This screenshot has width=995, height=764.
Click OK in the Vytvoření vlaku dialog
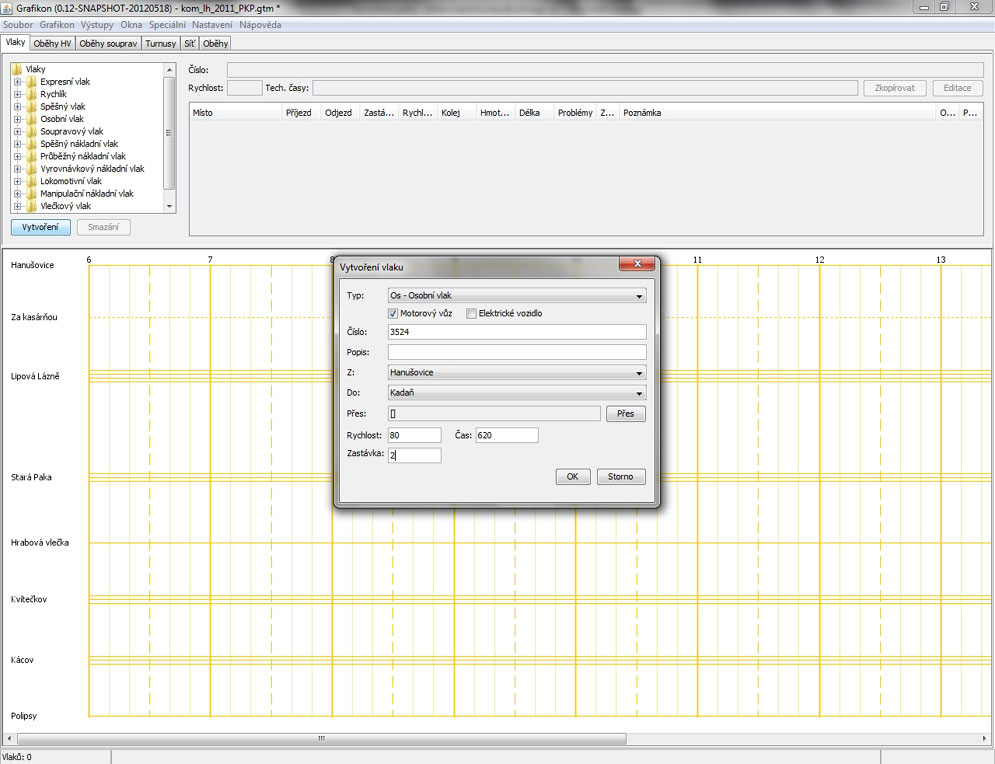tap(573, 477)
